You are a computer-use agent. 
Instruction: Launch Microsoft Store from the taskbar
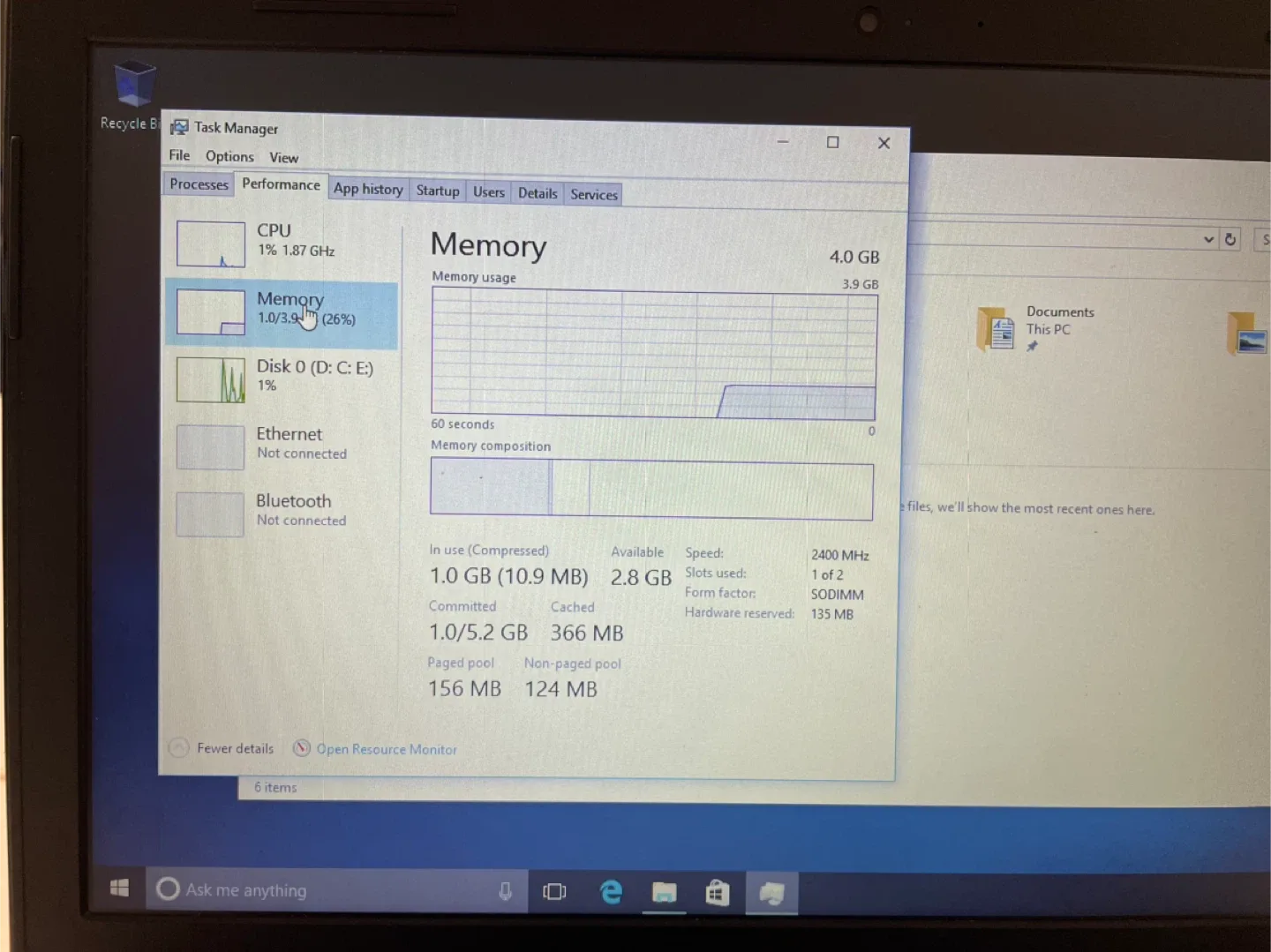tap(717, 892)
